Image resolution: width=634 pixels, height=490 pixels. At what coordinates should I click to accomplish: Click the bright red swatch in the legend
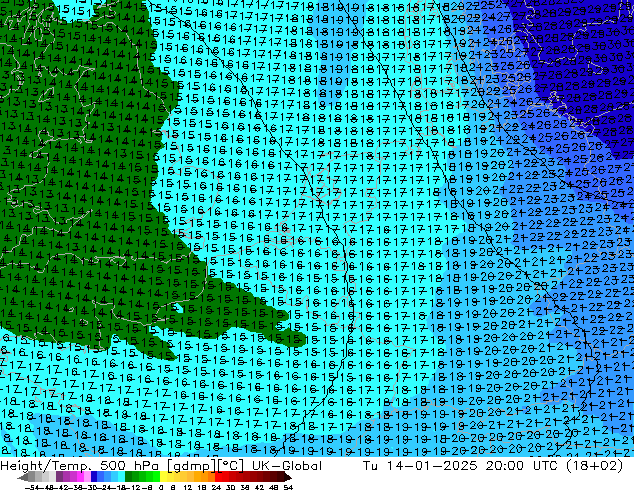point(218,477)
